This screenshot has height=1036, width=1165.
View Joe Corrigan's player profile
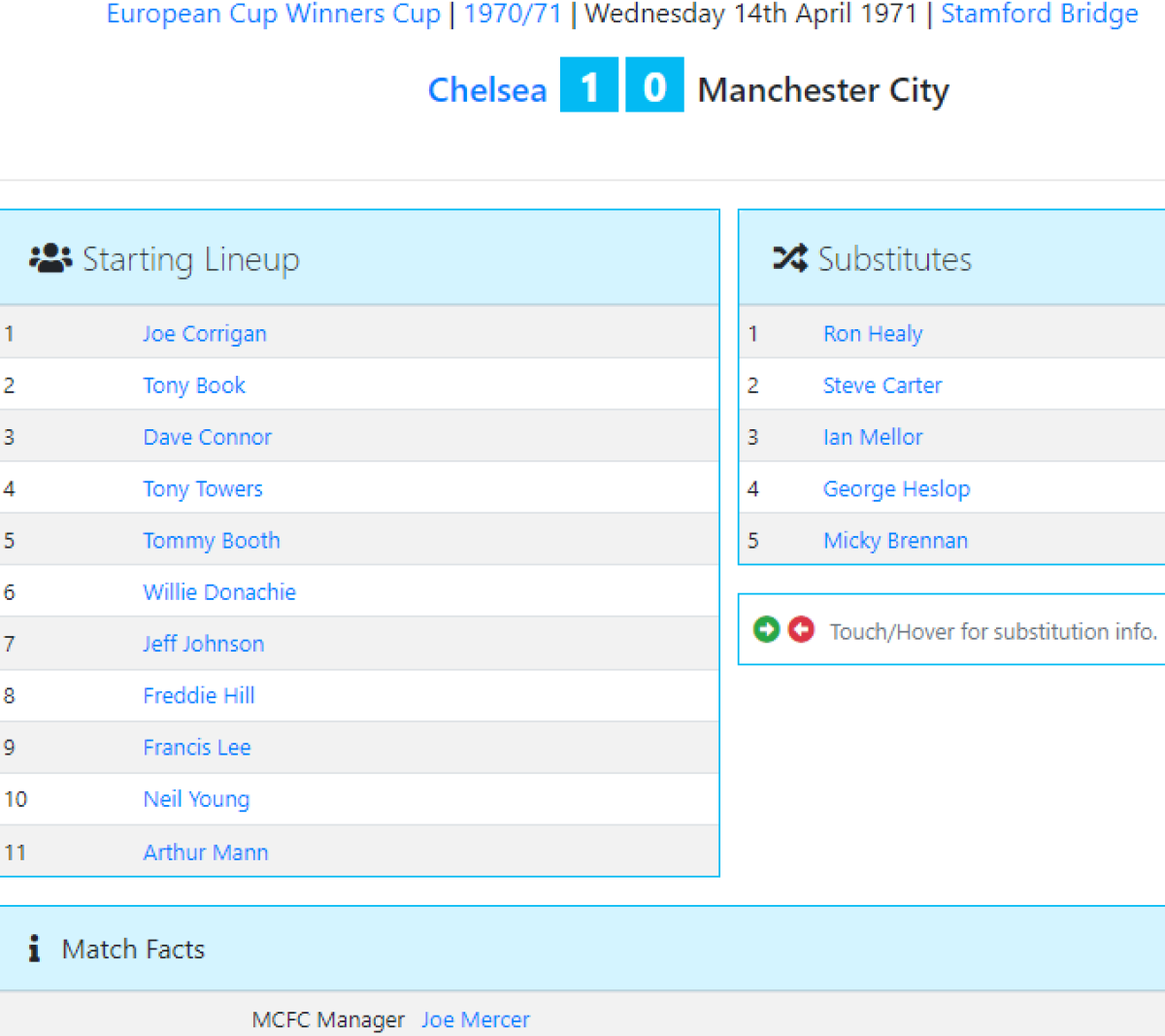coord(204,334)
